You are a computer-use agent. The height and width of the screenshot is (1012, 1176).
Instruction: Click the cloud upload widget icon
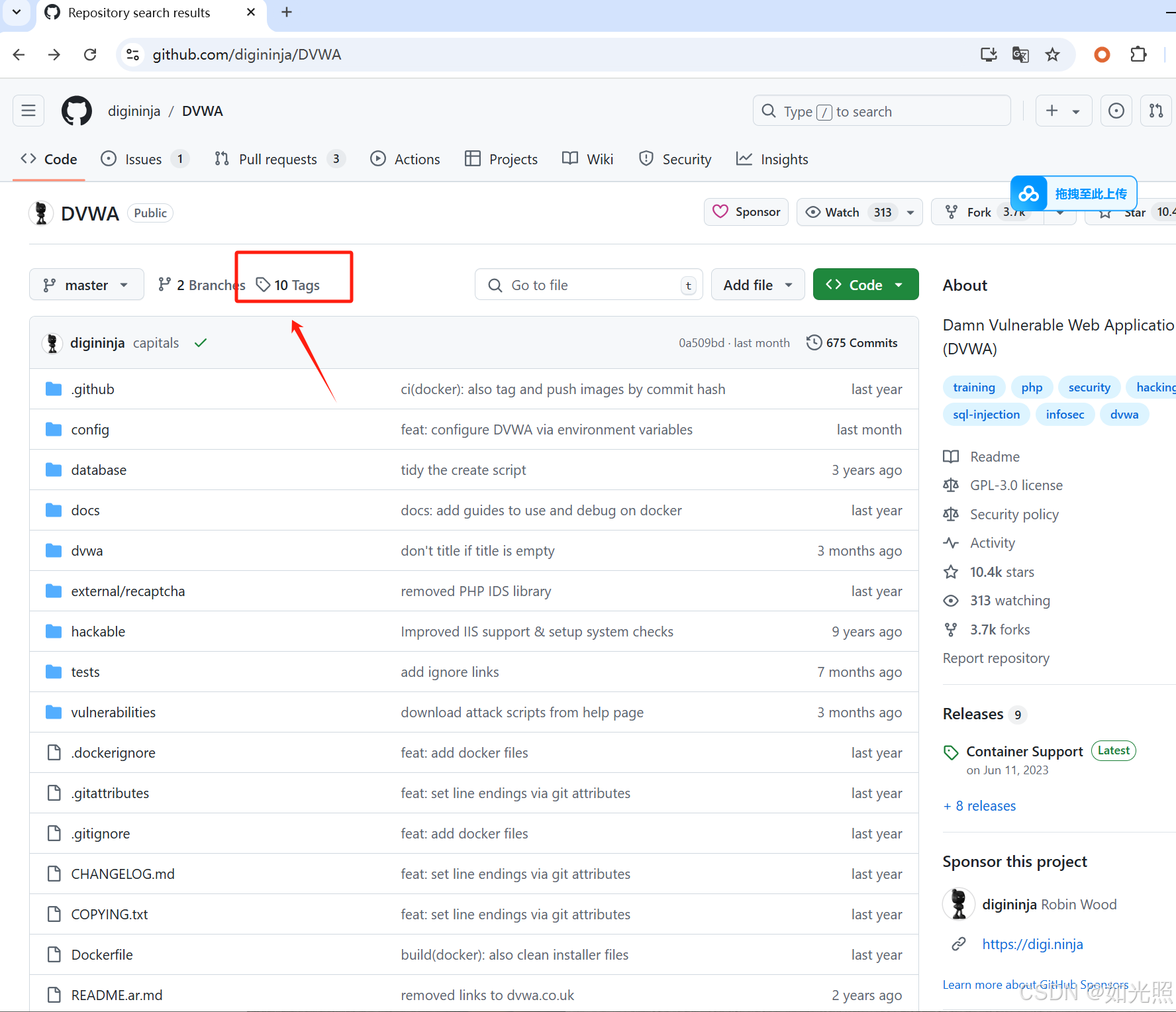pyautogui.click(x=1028, y=193)
